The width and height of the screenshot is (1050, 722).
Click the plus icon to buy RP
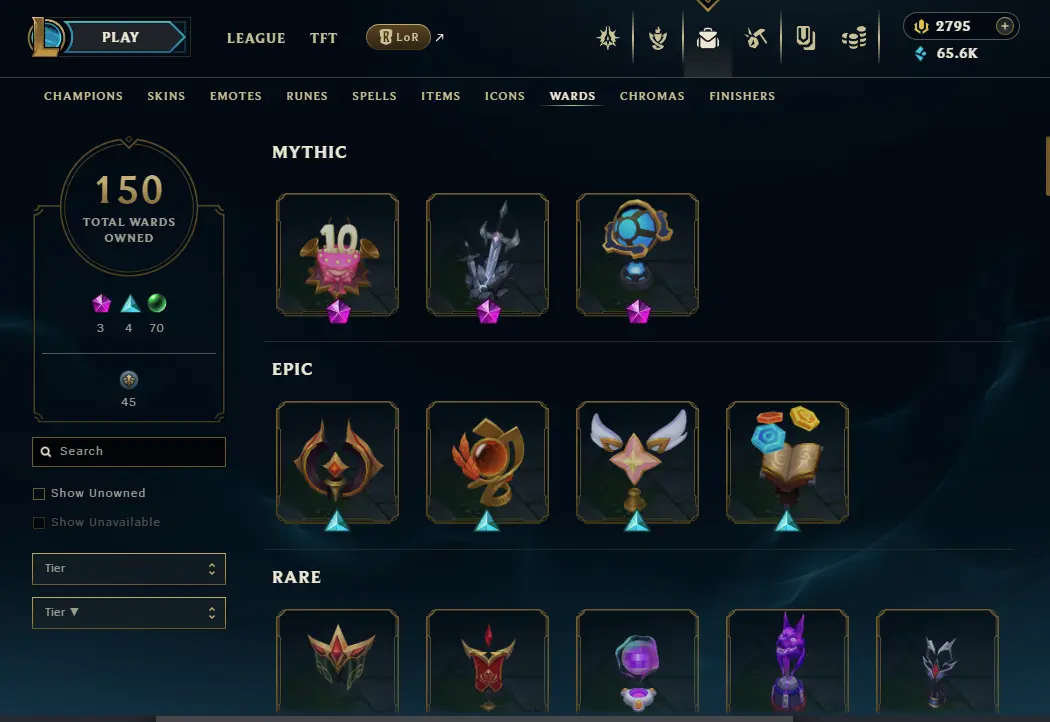[x=1004, y=26]
